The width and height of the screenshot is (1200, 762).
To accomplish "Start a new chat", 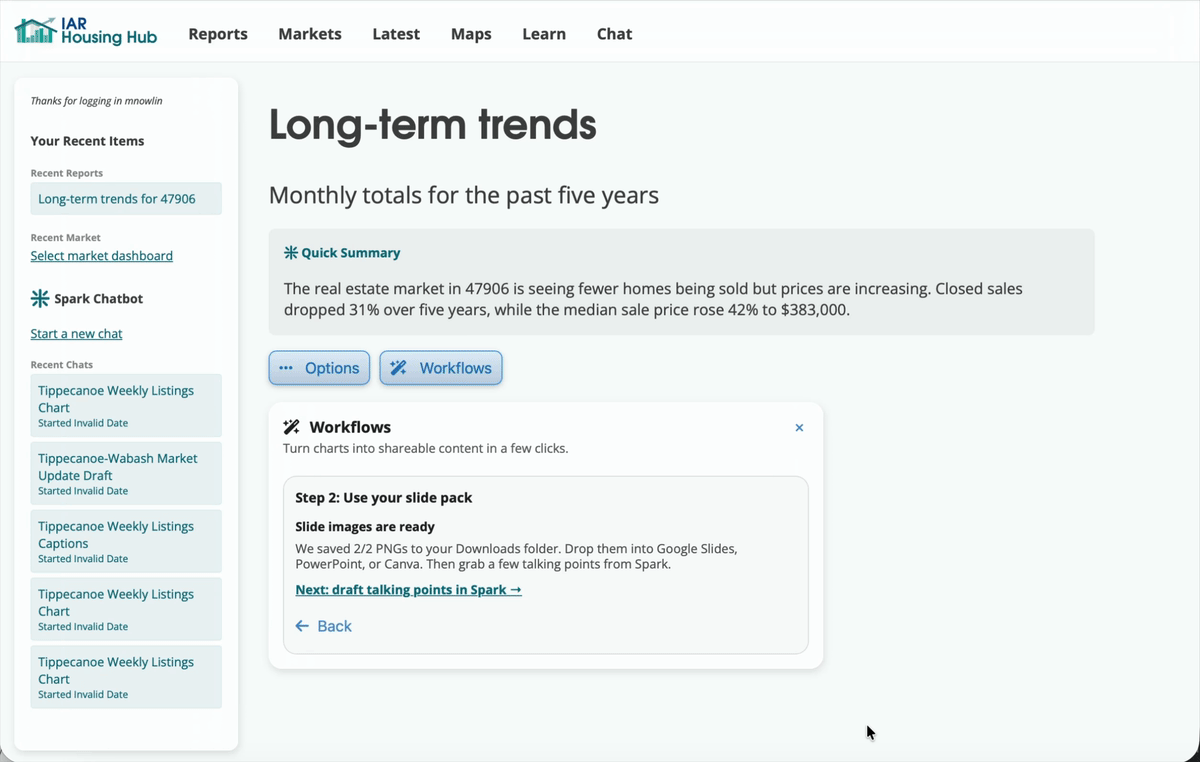I will [x=77, y=334].
